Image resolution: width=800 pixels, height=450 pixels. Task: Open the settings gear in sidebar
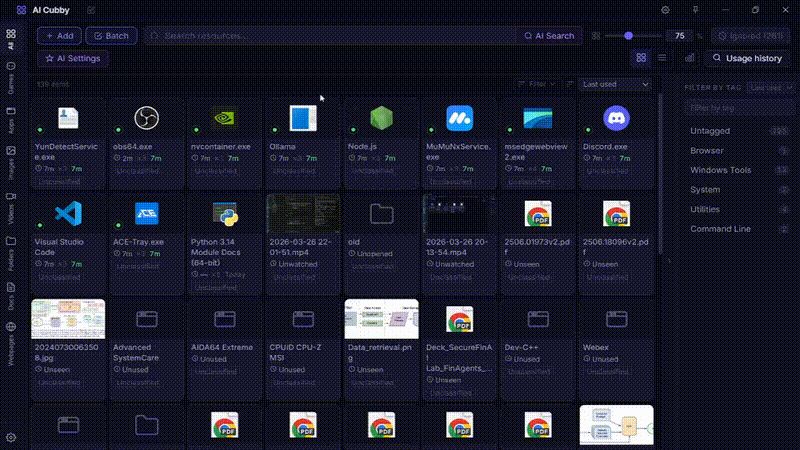click(11, 437)
